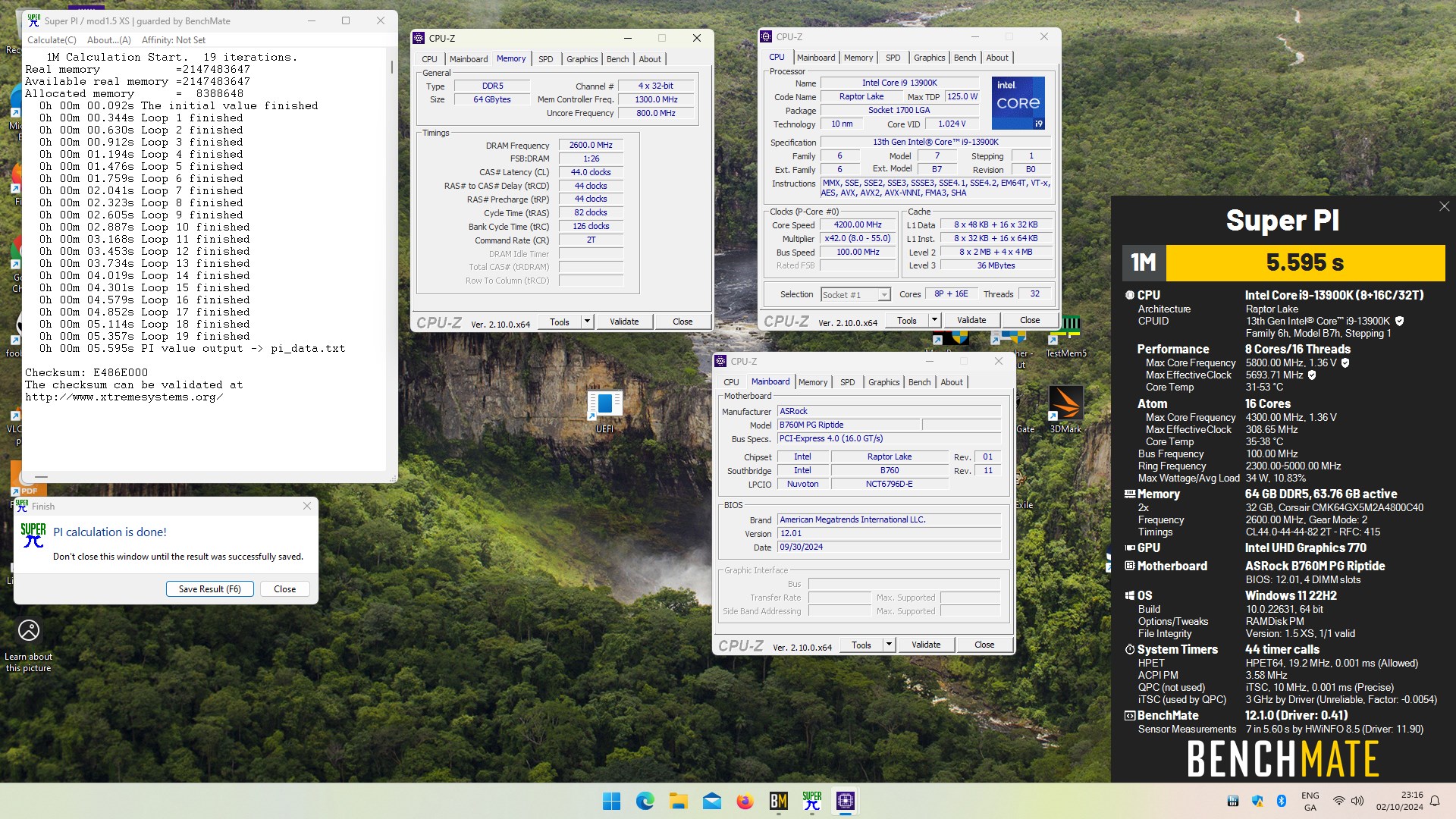This screenshot has width=1456, height=819.
Task: Open the Windows Security tray icon with warning
Action: 1257,801
